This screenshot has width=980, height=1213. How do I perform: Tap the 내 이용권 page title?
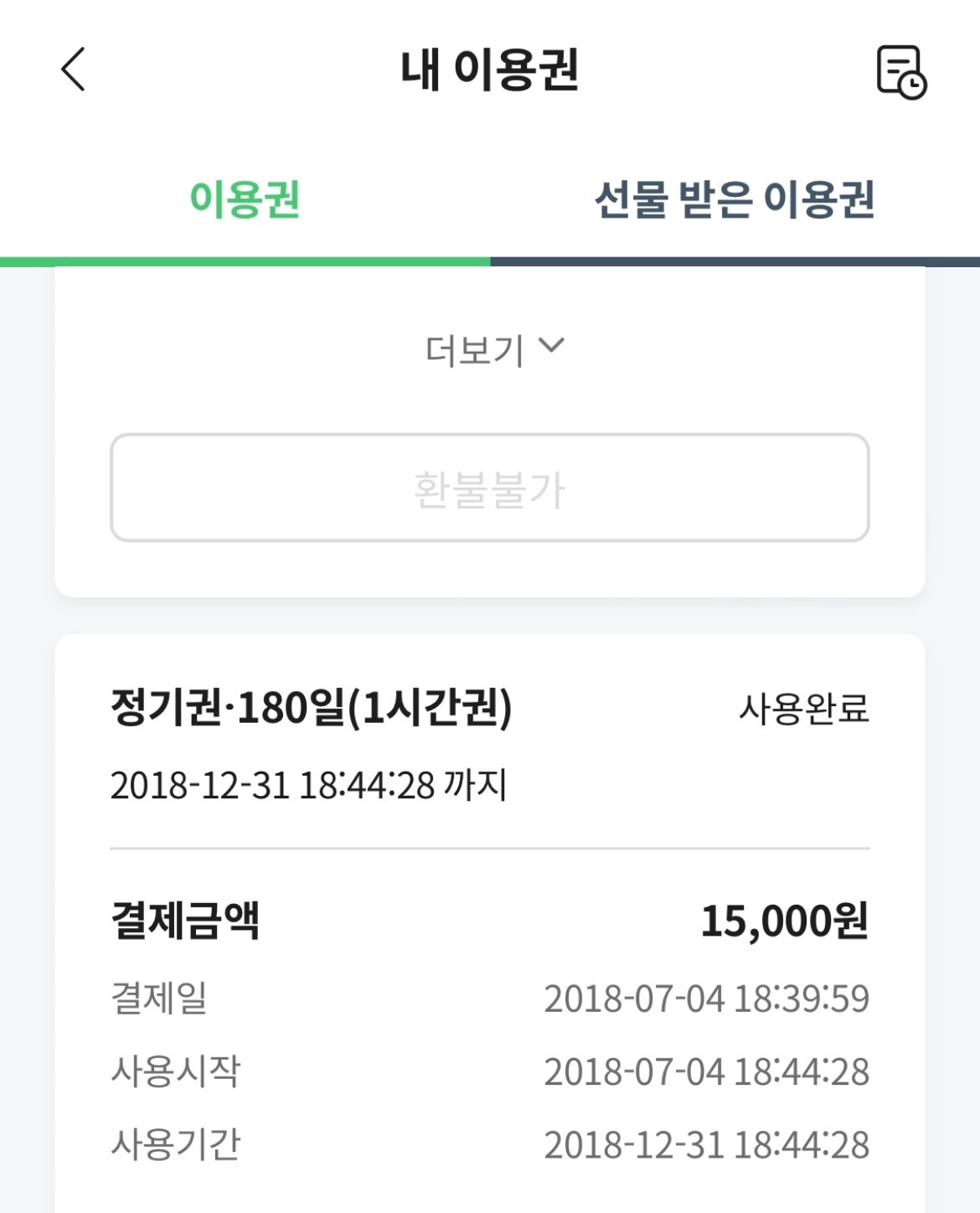[x=490, y=70]
